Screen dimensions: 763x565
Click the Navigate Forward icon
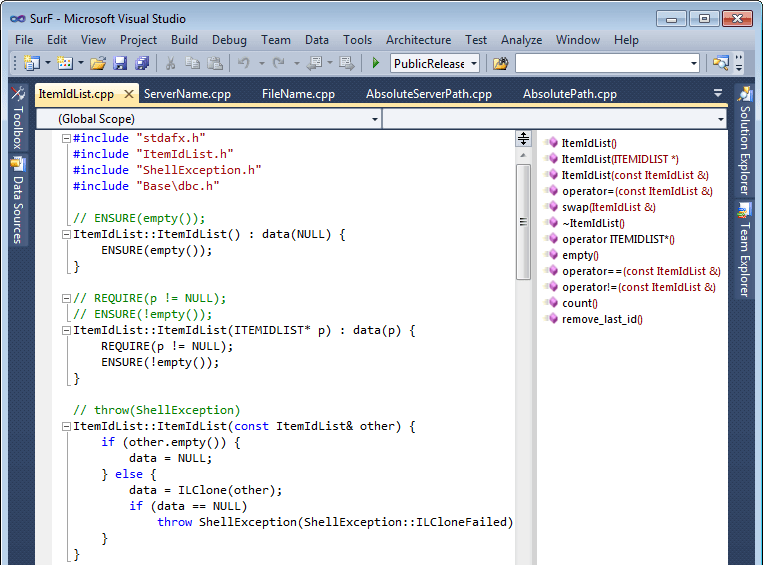[347, 63]
